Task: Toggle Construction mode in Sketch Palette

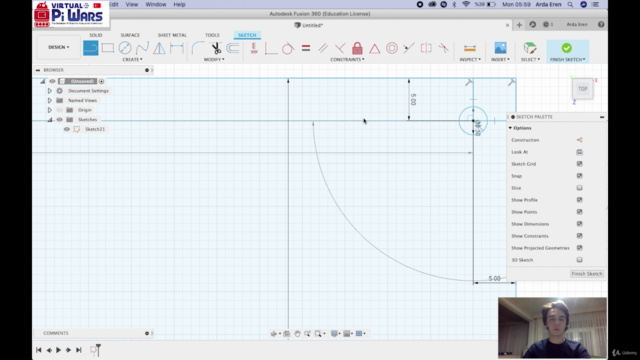Action: (579, 140)
